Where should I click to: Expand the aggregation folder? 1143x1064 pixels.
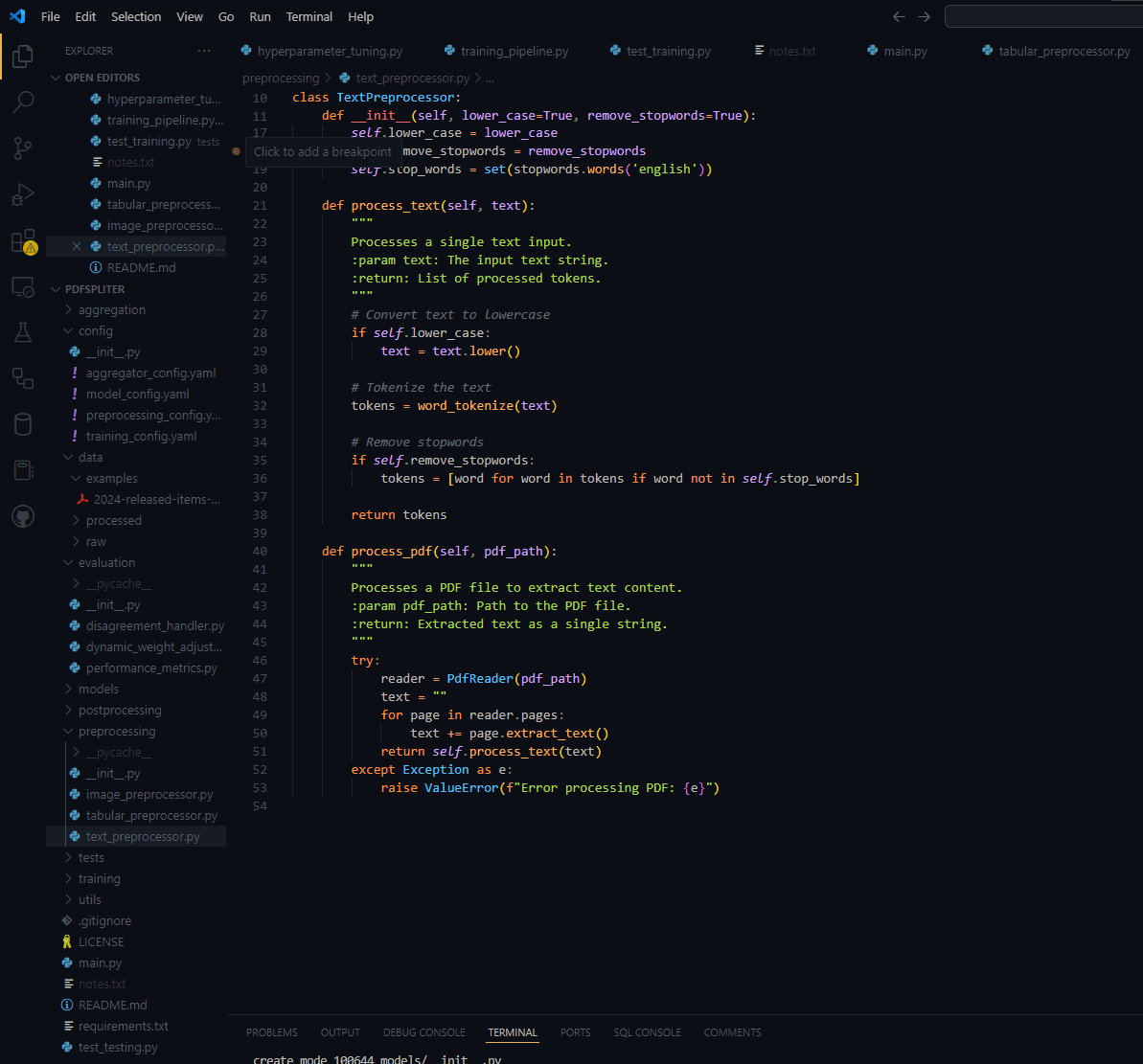tap(111, 309)
